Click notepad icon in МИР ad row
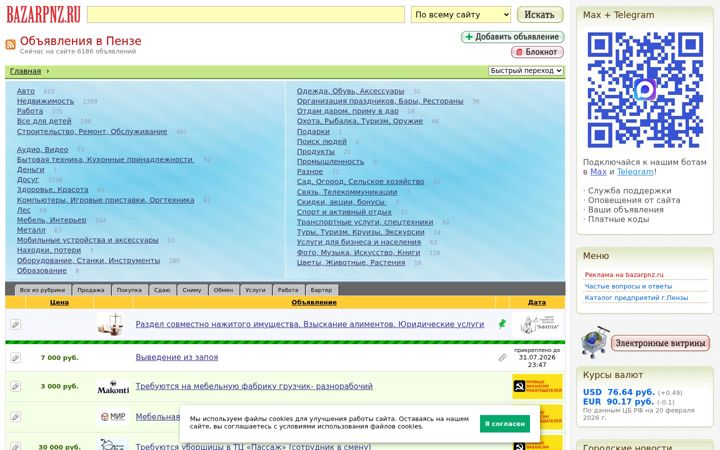The image size is (720, 450). (x=15, y=416)
